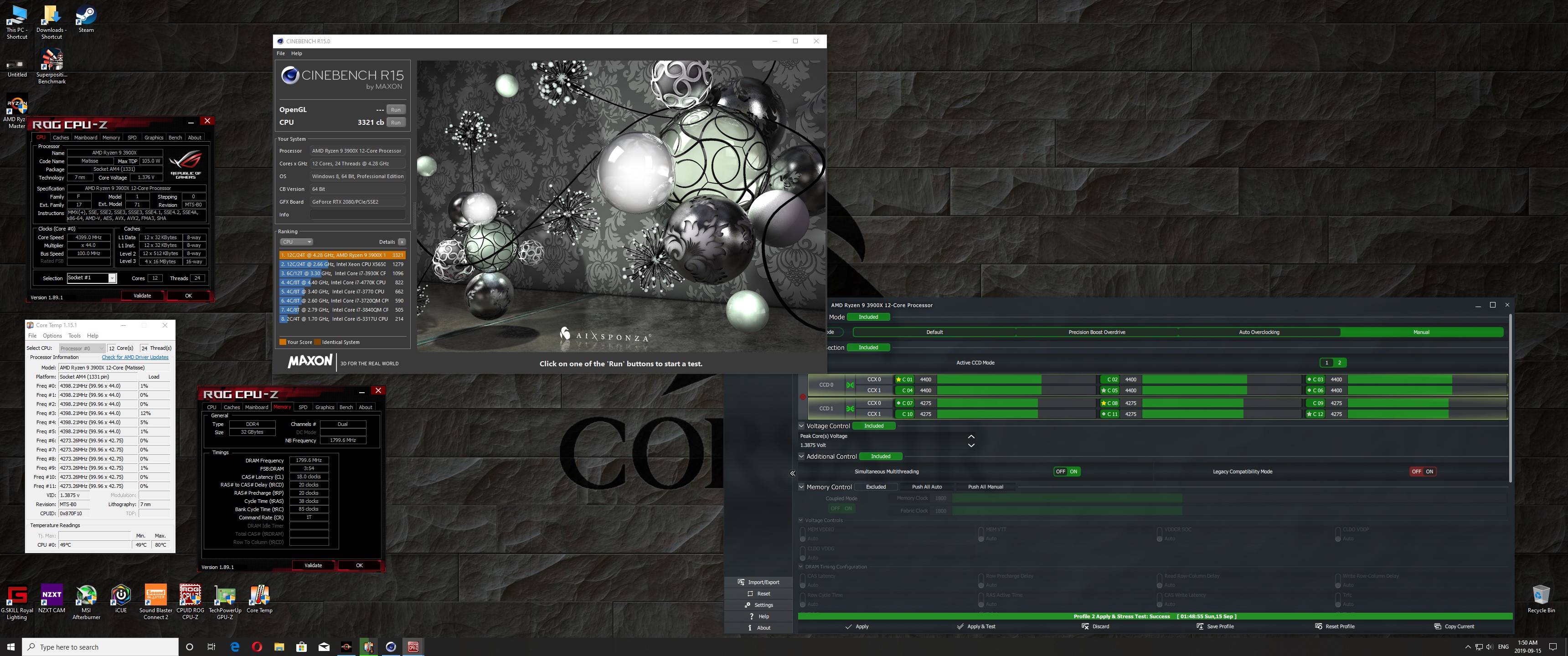This screenshot has width=1568, height=656.
Task: Open Downloads desktop shortcut
Action: coord(52,22)
